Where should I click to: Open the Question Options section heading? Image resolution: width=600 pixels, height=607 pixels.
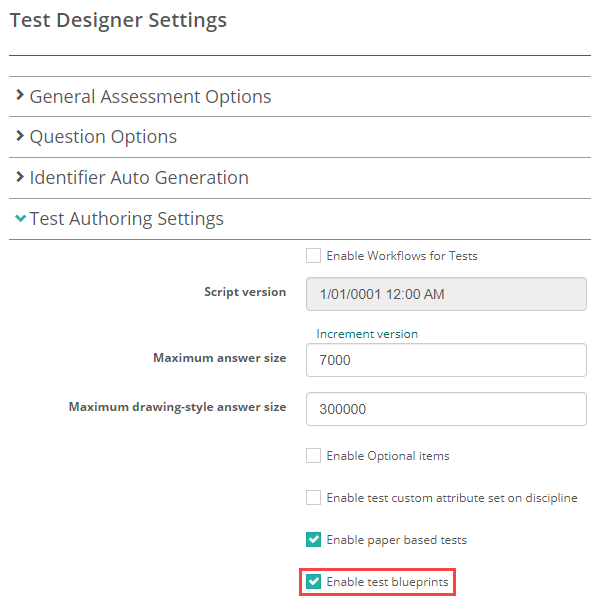[x=103, y=137]
